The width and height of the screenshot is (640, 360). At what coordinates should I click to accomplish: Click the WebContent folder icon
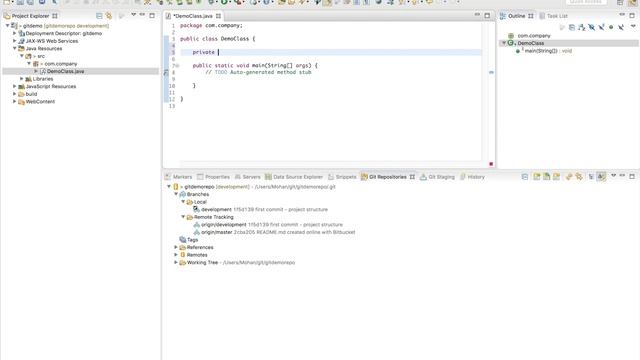coord(22,102)
